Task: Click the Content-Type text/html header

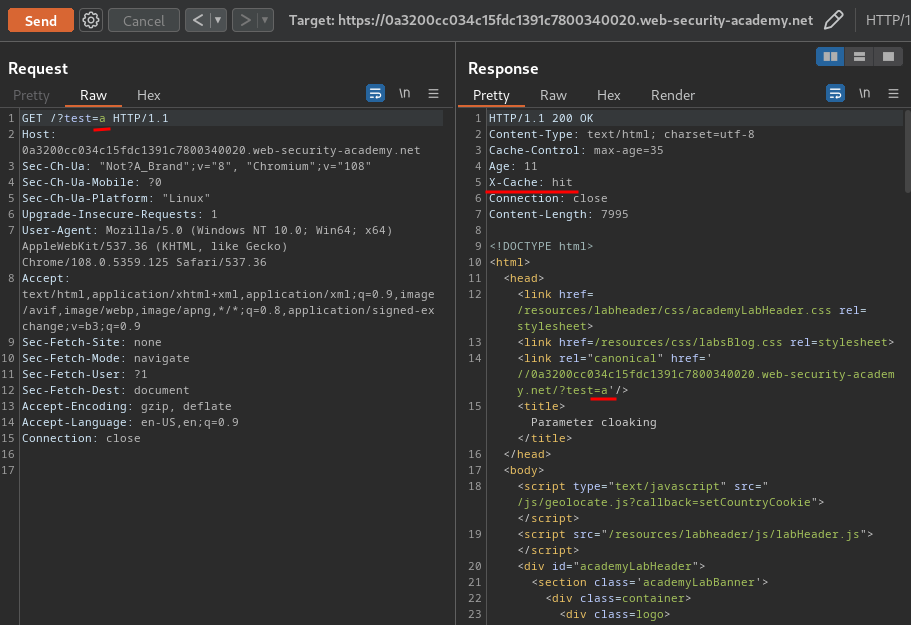Action: [622, 134]
